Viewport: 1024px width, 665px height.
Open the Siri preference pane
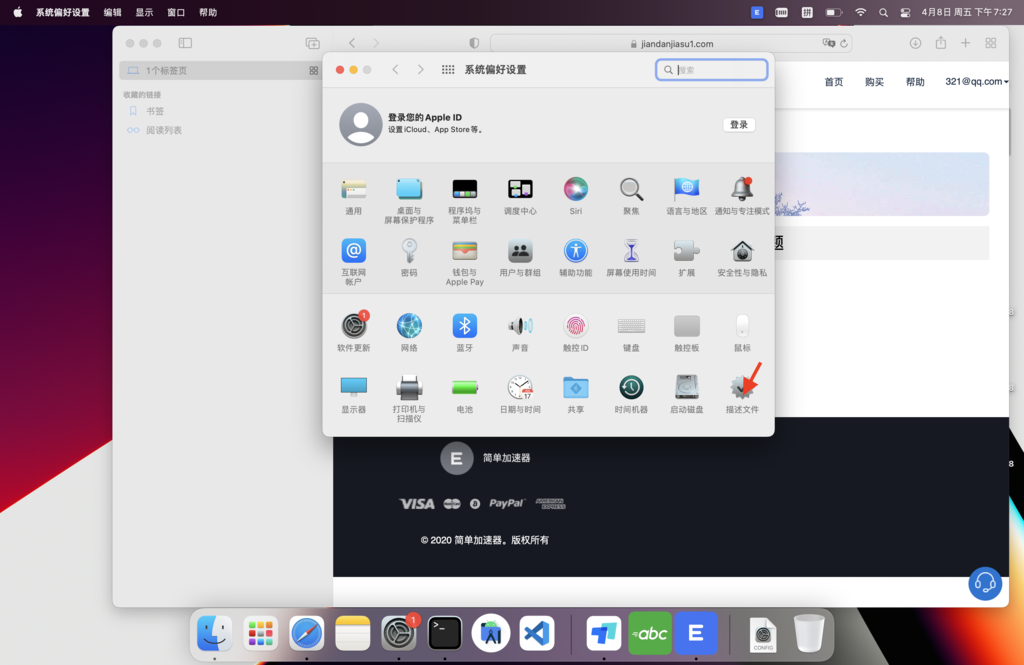(x=575, y=189)
